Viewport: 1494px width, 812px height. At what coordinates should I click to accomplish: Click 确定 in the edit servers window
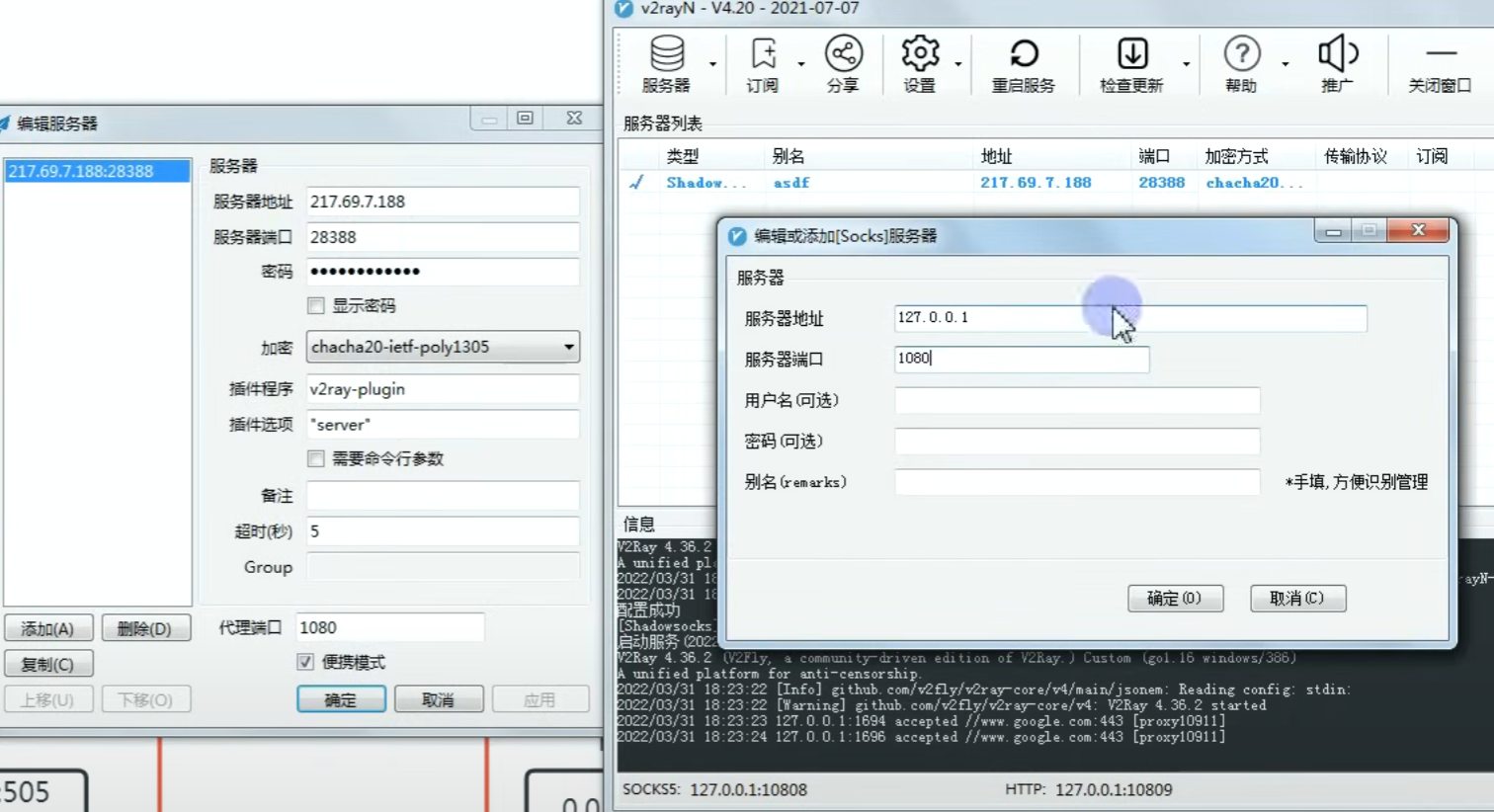(342, 699)
